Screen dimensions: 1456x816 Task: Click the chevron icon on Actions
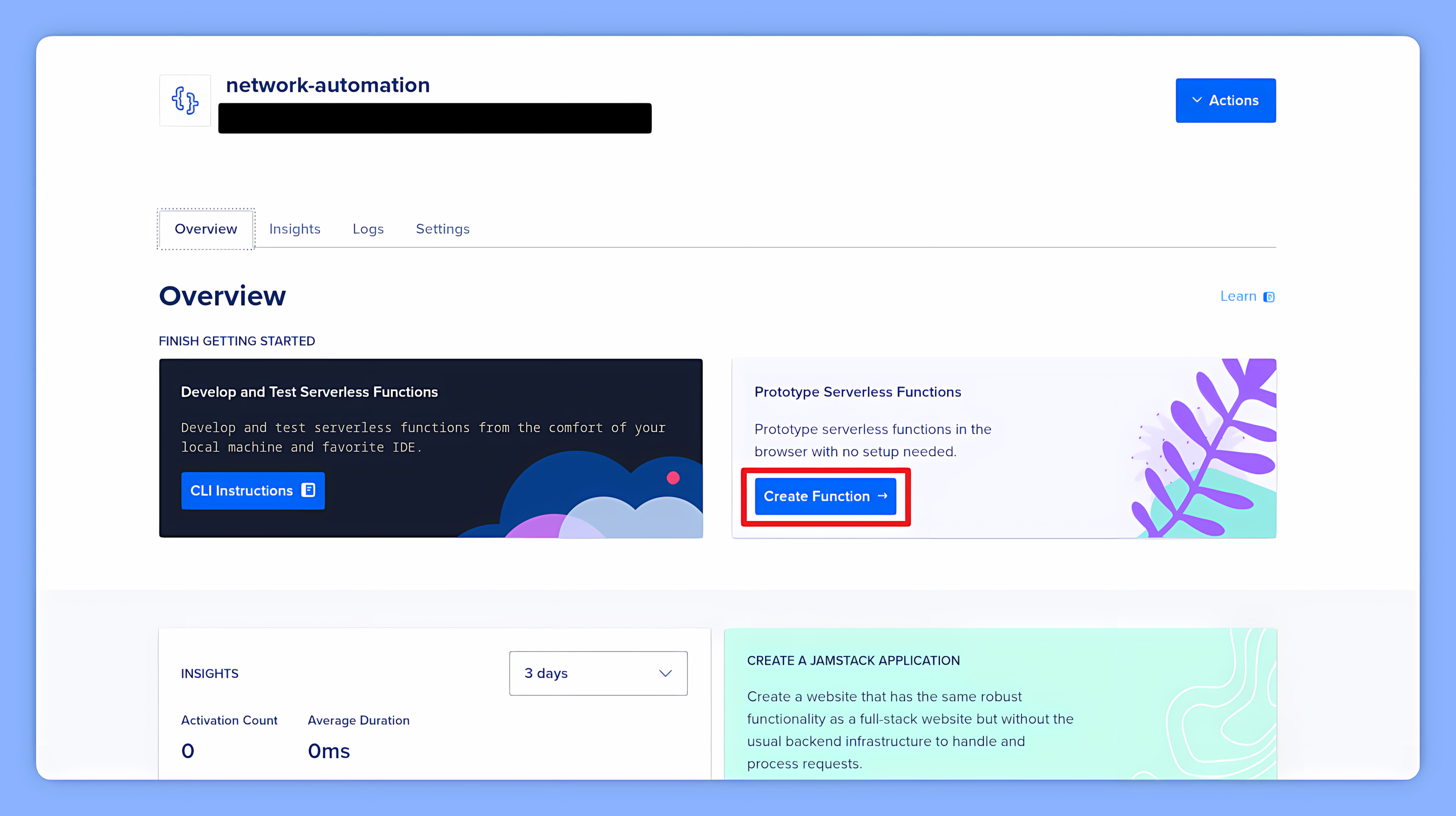[x=1197, y=100]
